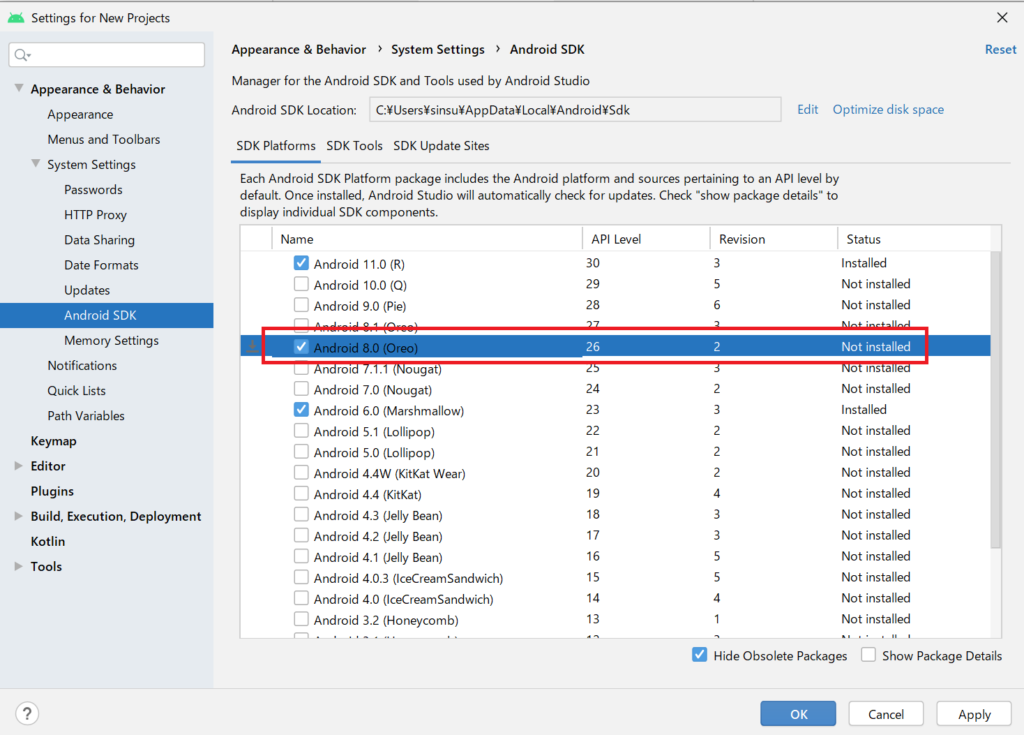Open Data Sharing settings

coord(99,240)
